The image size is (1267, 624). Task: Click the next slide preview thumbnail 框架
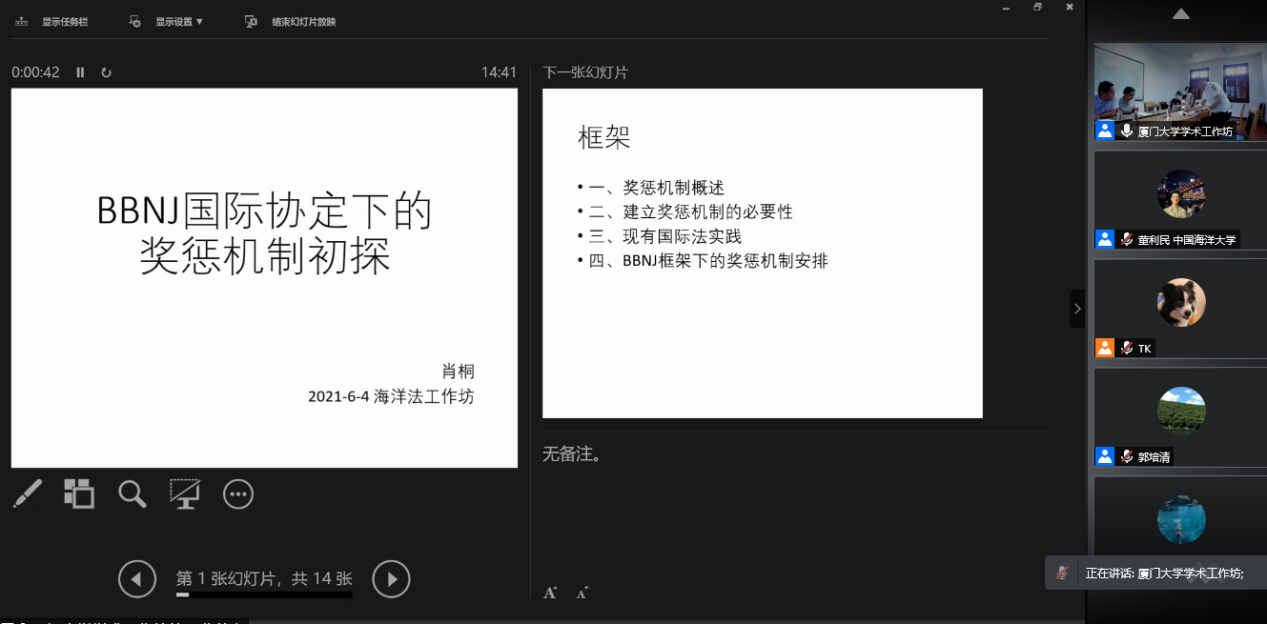coord(762,253)
